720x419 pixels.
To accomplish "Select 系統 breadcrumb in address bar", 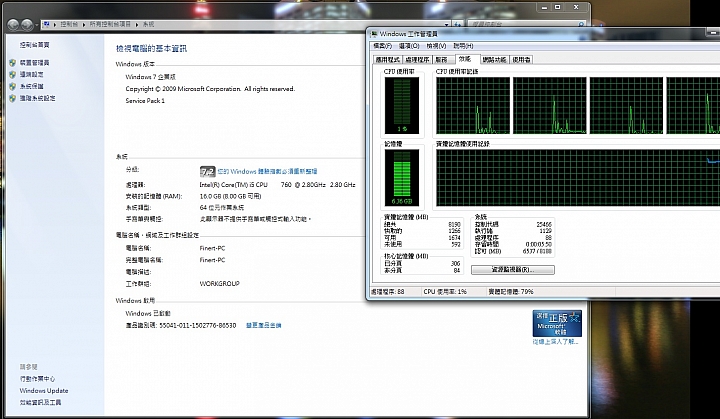I will point(148,24).
